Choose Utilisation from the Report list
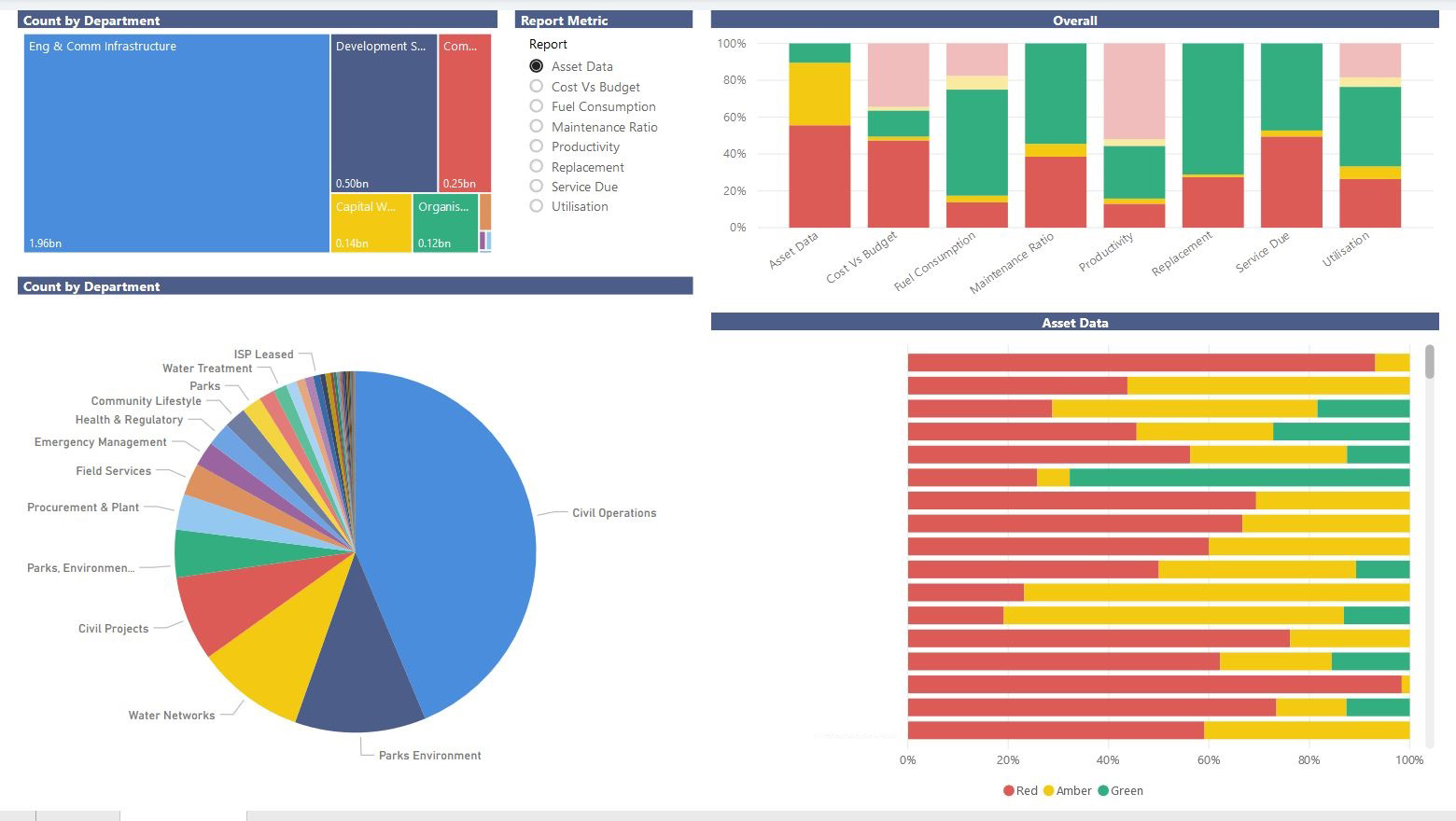The image size is (1456, 821). point(537,206)
